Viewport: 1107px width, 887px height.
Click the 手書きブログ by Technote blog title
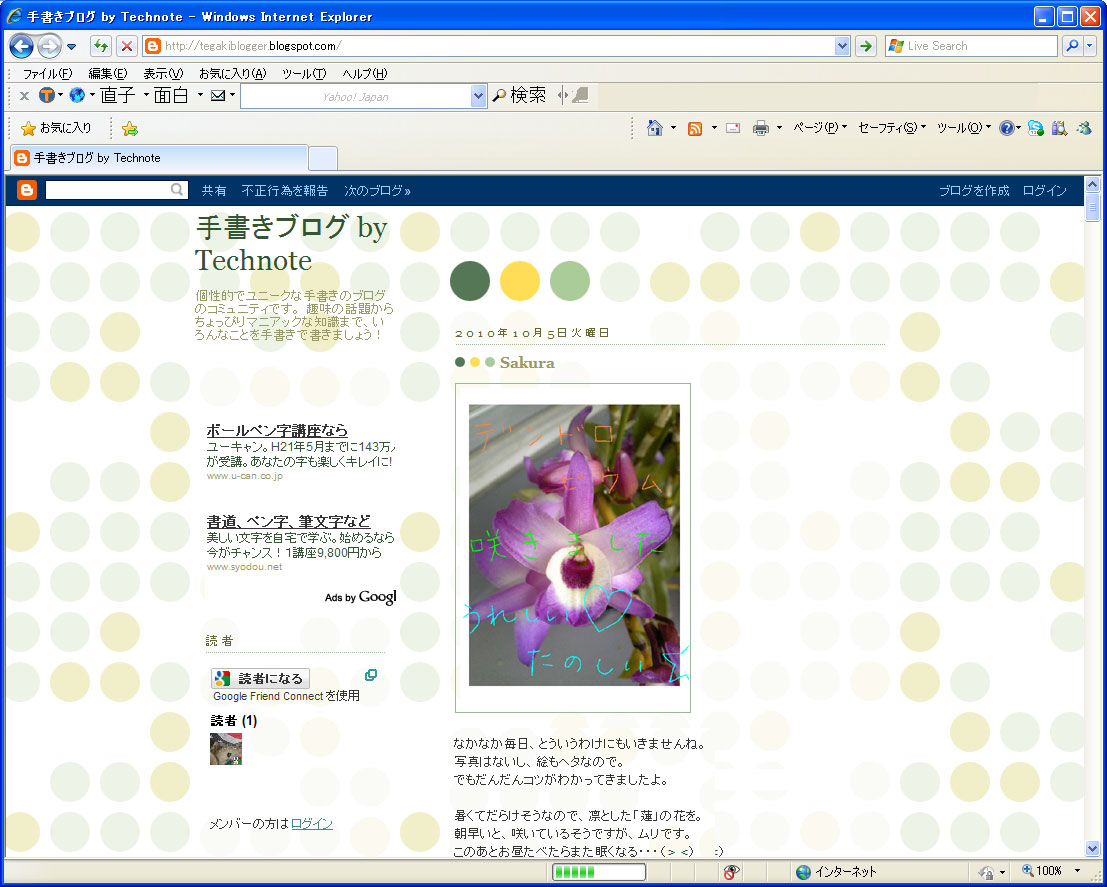point(292,244)
